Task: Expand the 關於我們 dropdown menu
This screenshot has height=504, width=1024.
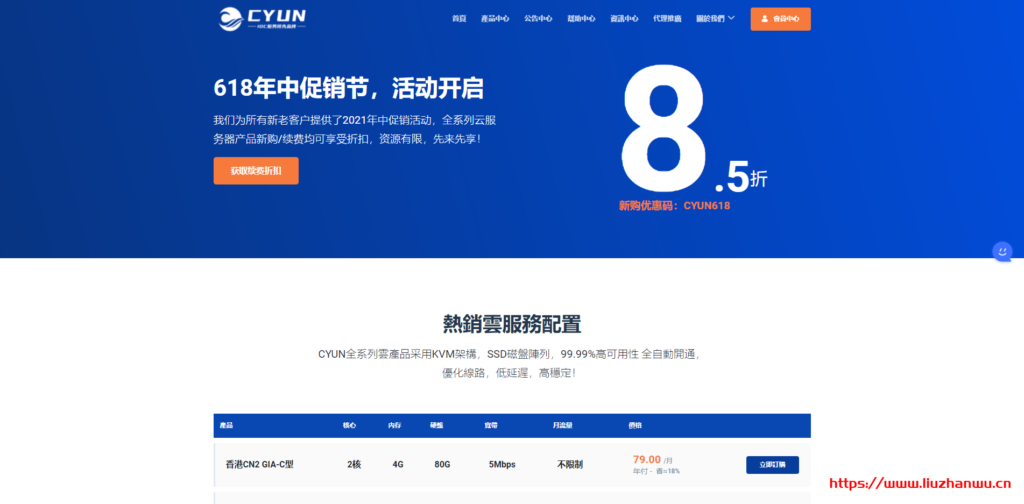Action: (x=715, y=18)
